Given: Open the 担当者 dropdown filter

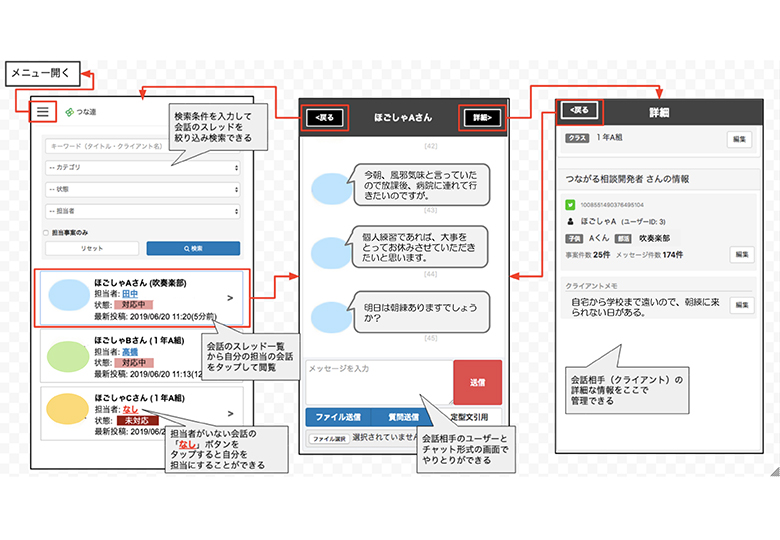Looking at the screenshot, I should pos(143,211).
